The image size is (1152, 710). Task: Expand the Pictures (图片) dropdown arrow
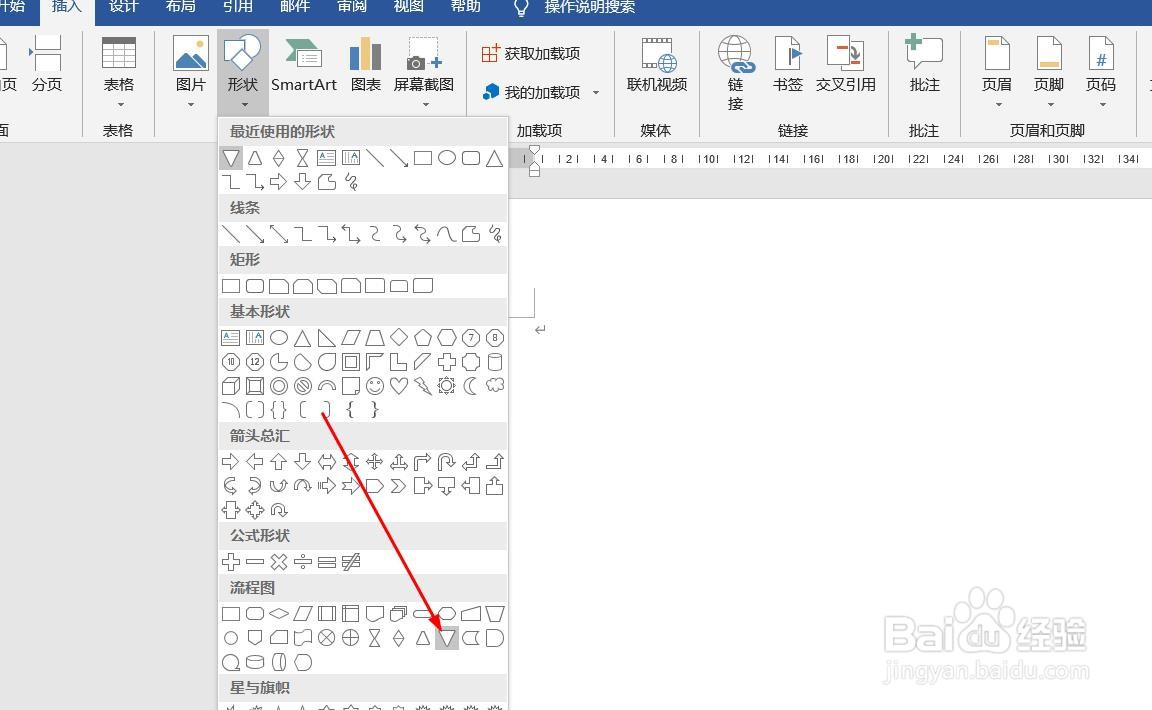tap(190, 105)
